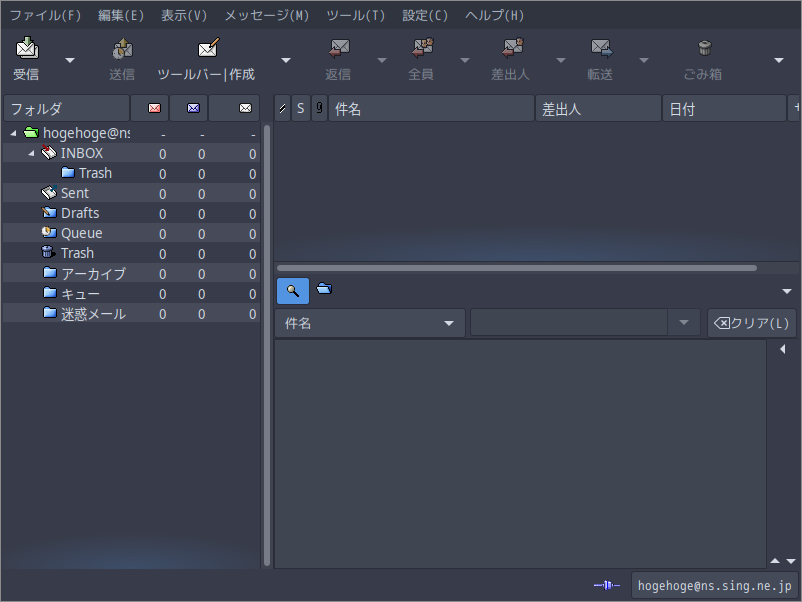Sort by 件名 column header
Viewport: 802px width, 602px height.
point(431,108)
